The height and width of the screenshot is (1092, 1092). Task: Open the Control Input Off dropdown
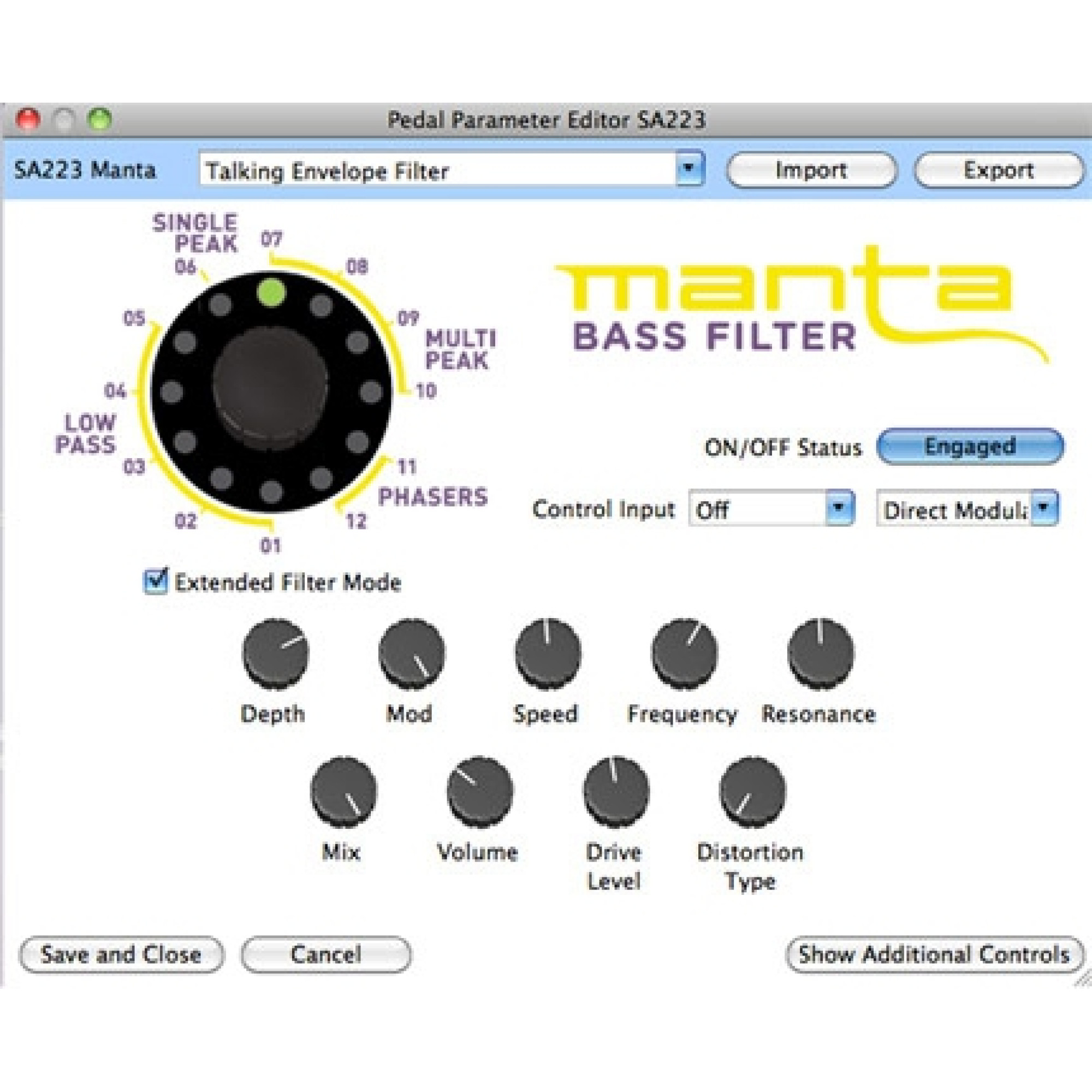[839, 509]
